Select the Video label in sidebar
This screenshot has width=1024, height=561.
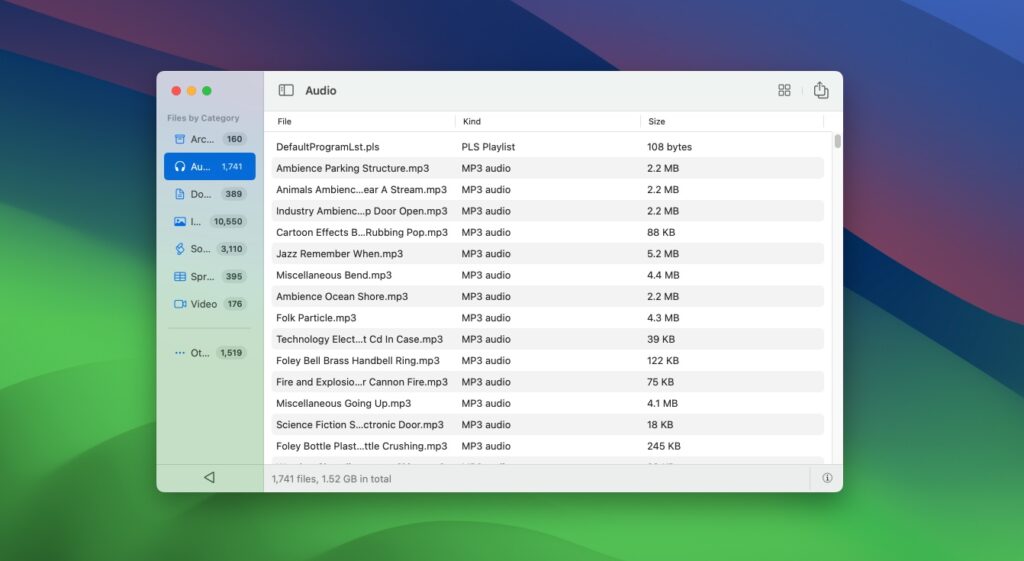pos(204,304)
